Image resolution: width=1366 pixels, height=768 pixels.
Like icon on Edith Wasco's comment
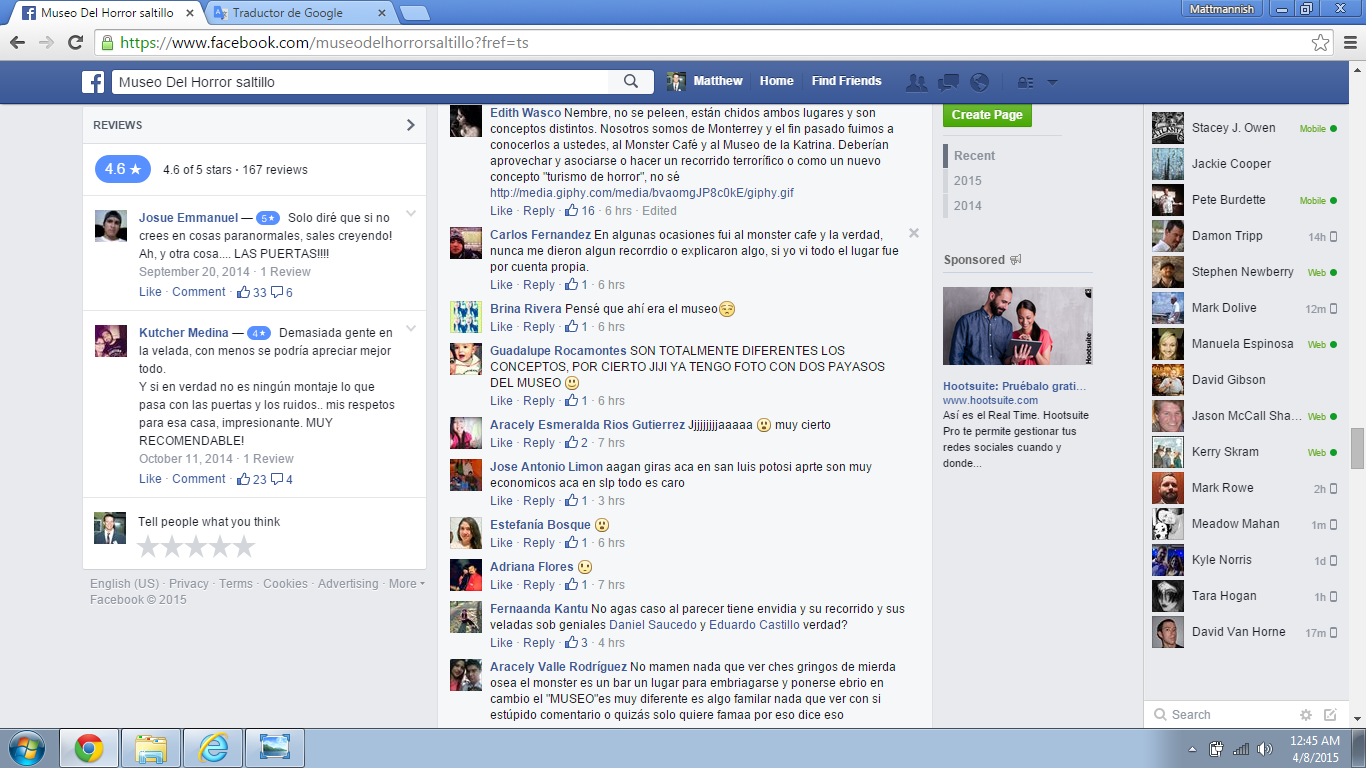pos(572,211)
